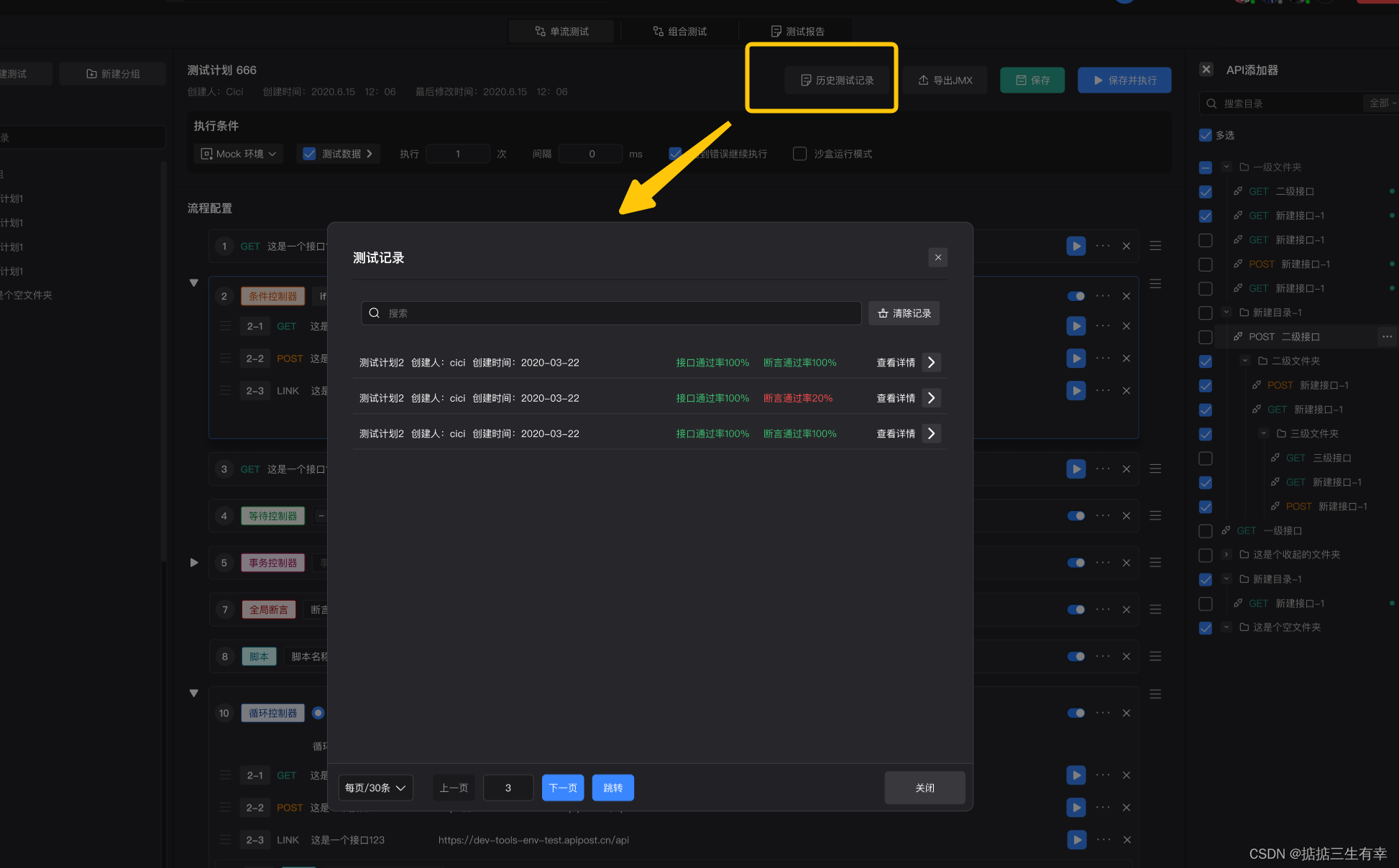
Task: Click link icon of GET 二级接口
Action: pyautogui.click(x=1238, y=191)
